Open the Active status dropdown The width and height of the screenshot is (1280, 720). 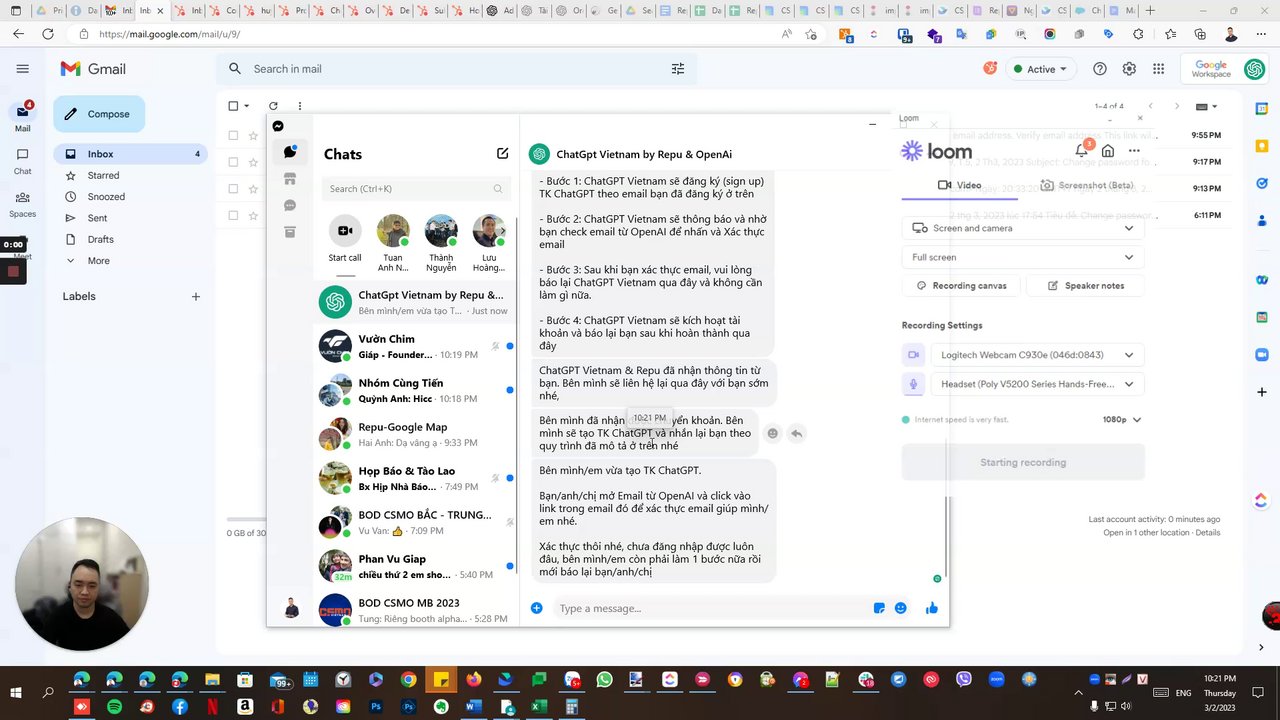[1040, 69]
